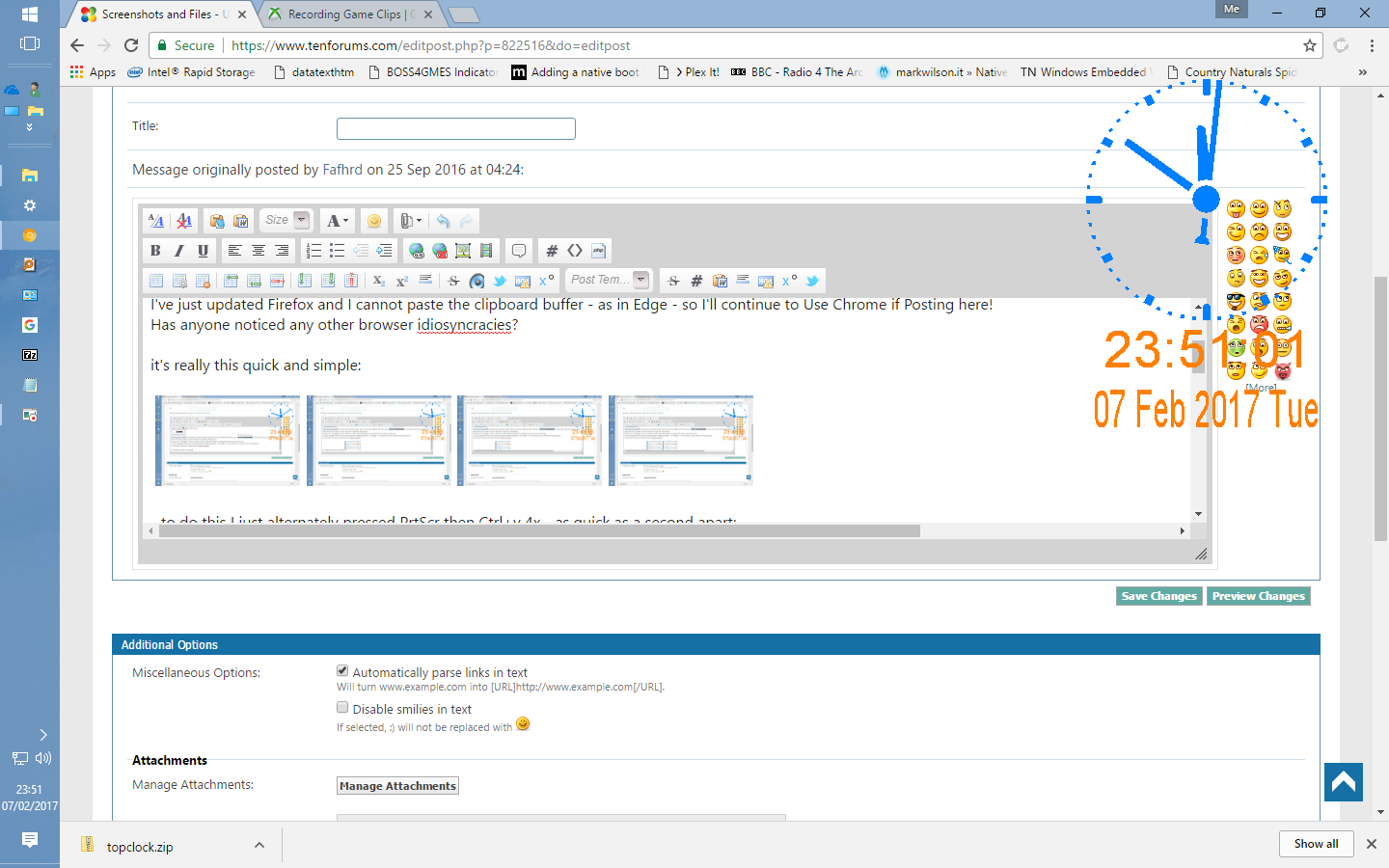Open the attachments paperclip dropdown
Viewport: 1389px width, 868px height.
click(x=411, y=221)
